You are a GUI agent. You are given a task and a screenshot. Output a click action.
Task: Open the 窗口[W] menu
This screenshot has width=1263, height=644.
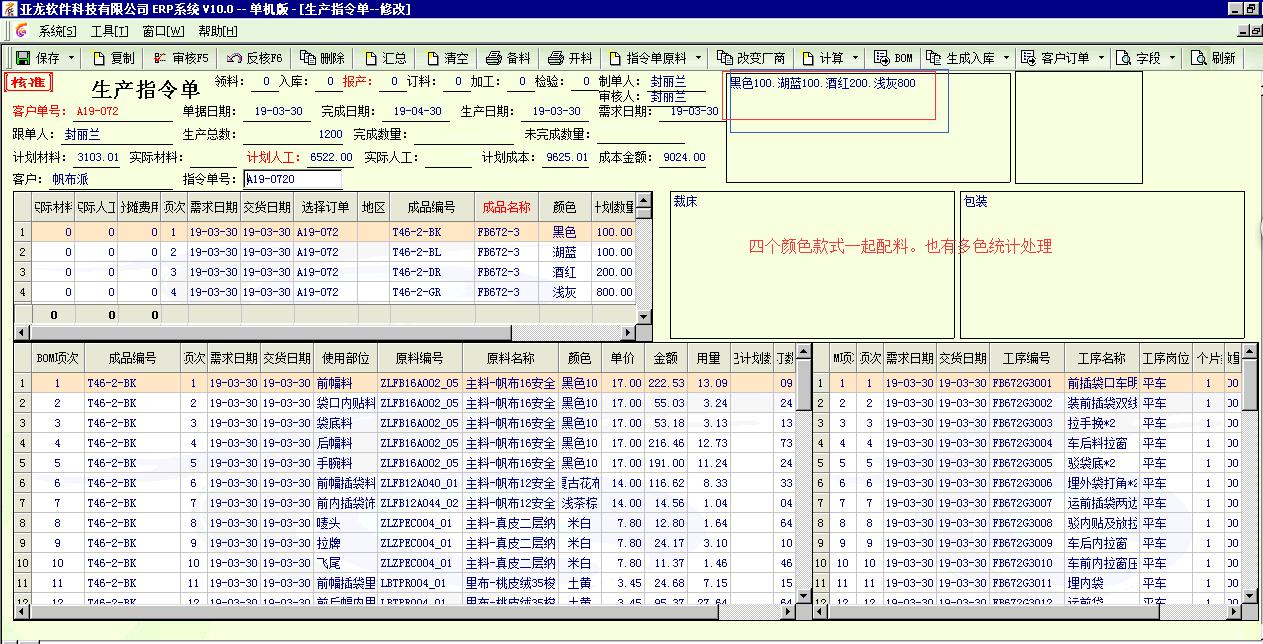click(163, 31)
